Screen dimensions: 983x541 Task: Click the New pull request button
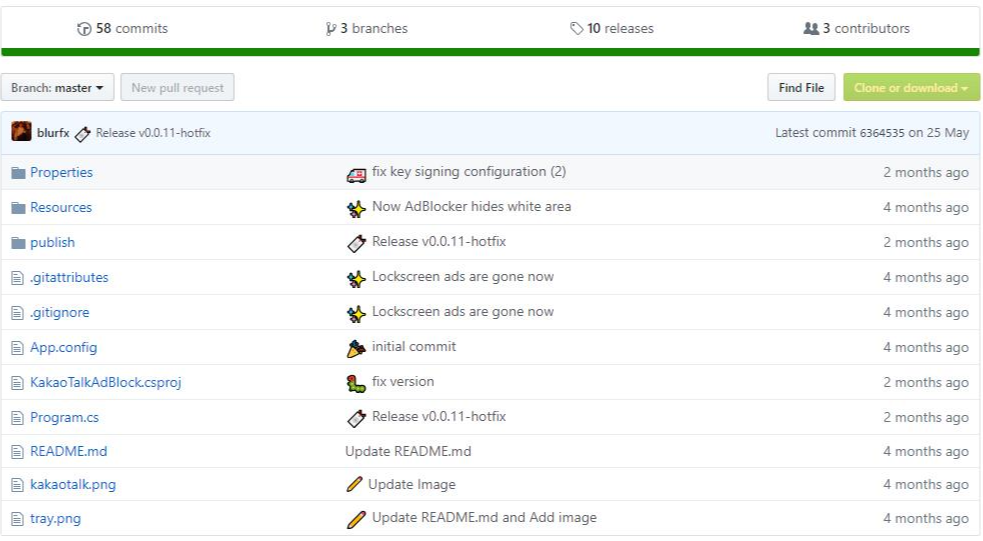tap(177, 87)
